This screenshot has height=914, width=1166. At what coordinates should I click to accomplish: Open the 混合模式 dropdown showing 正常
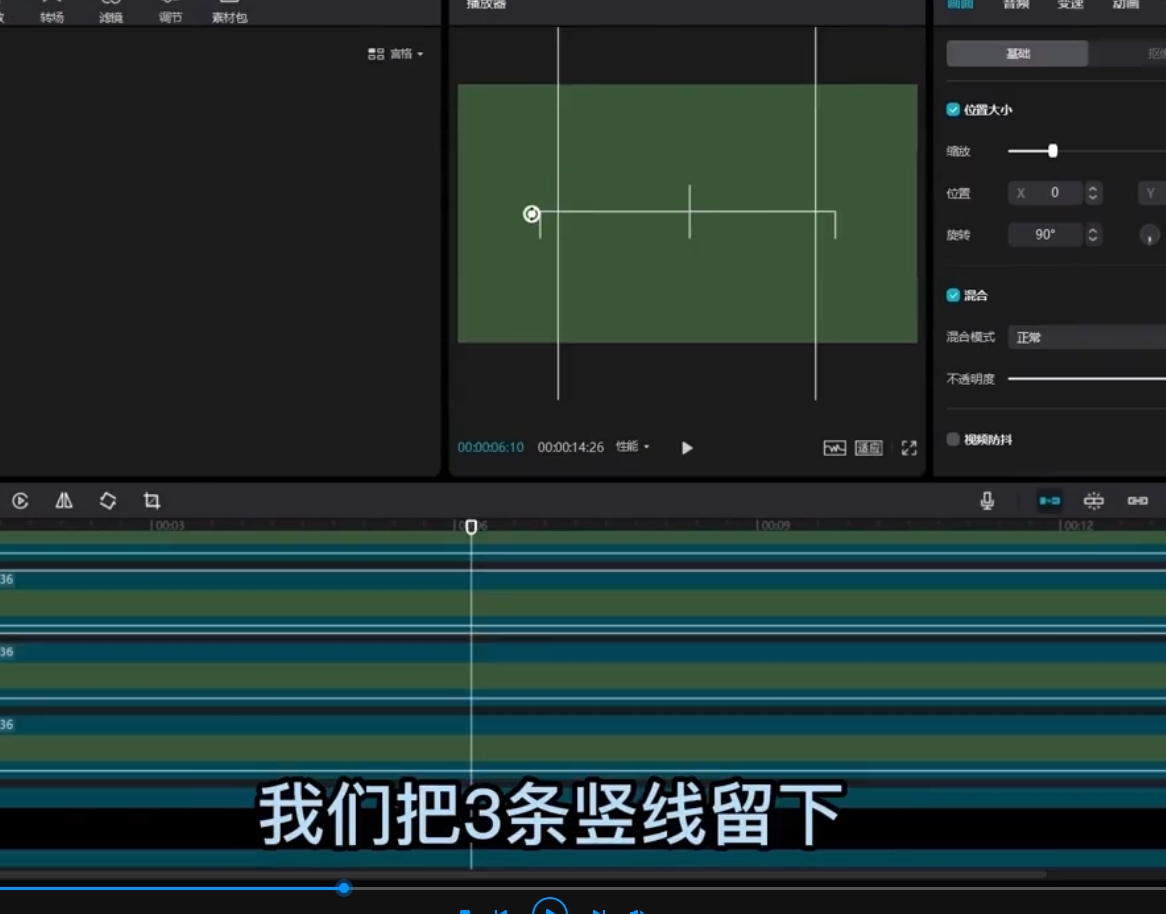[x=1086, y=338]
